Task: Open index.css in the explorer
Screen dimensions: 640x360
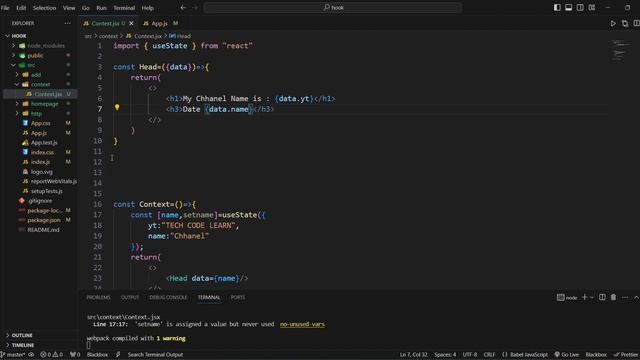Action: [42, 152]
